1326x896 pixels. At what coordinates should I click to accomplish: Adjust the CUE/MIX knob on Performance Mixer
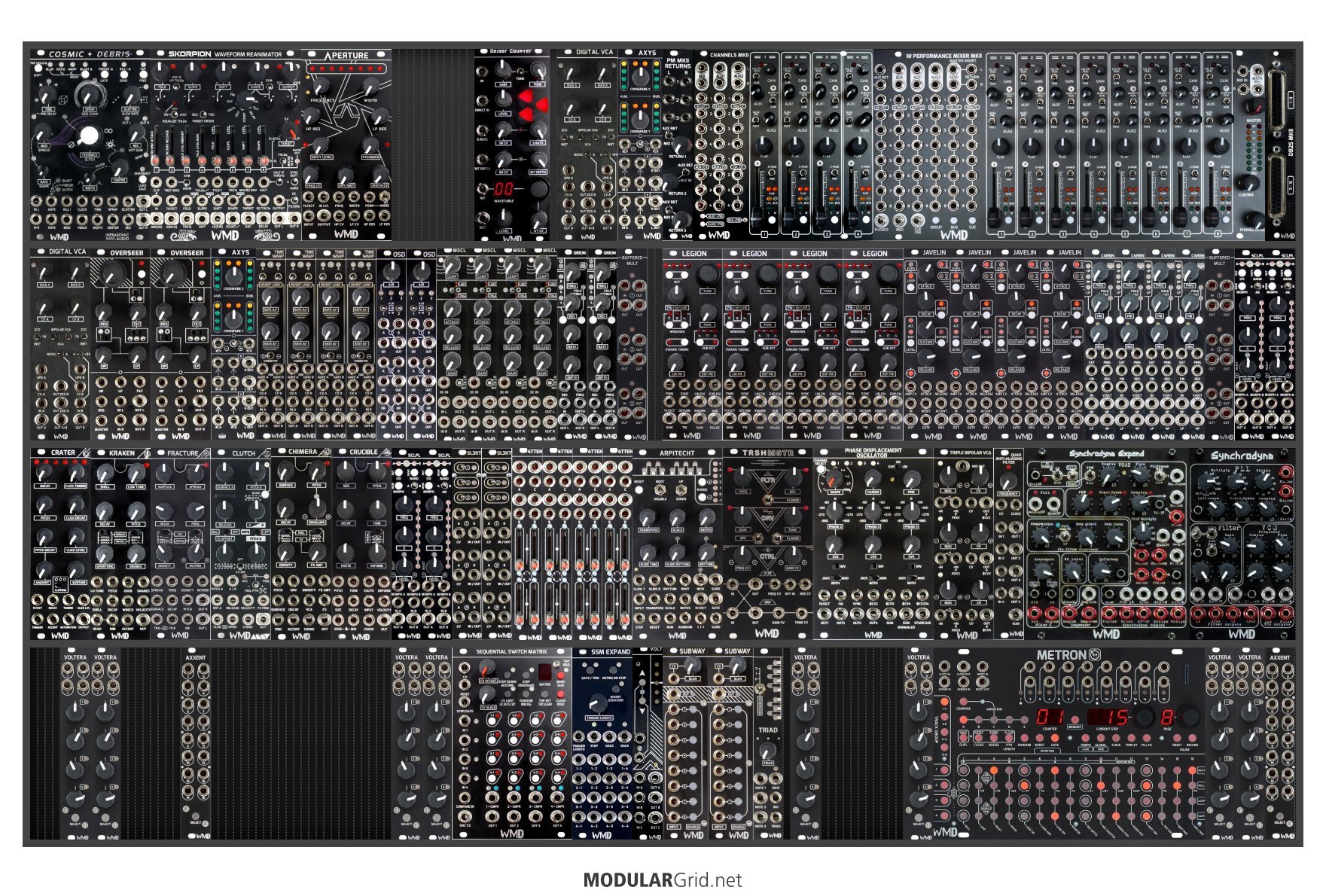click(x=1249, y=182)
